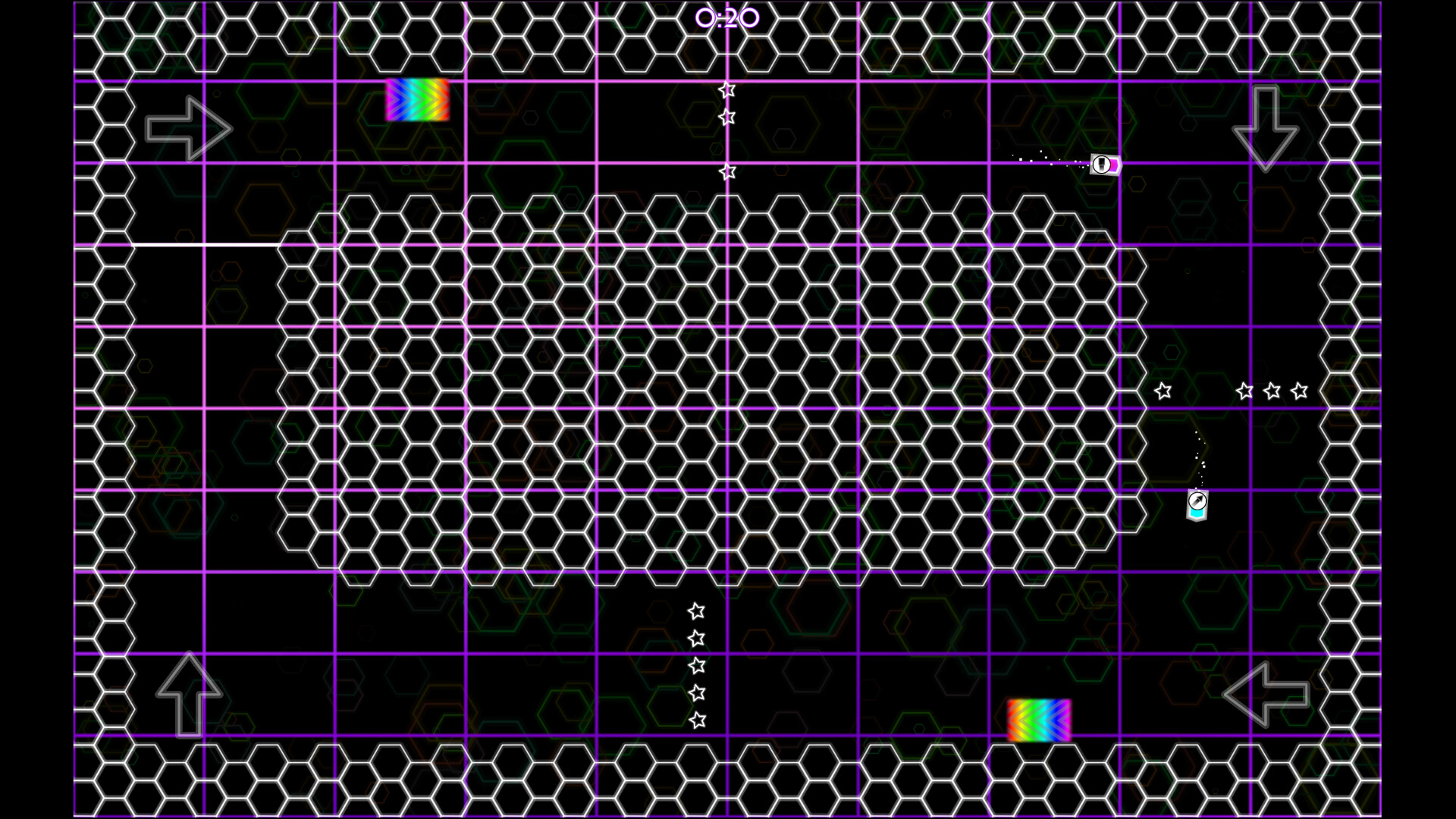The image size is (1456, 819).
Task: Click the rainbow boost pad near the bottom
Action: coord(1039,720)
